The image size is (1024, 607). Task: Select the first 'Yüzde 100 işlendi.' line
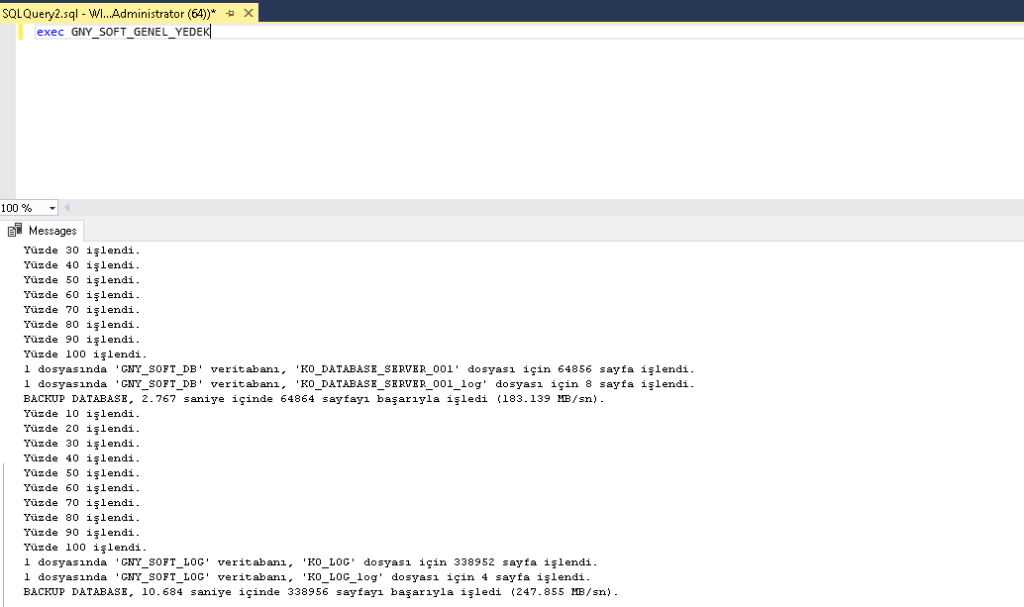85,354
